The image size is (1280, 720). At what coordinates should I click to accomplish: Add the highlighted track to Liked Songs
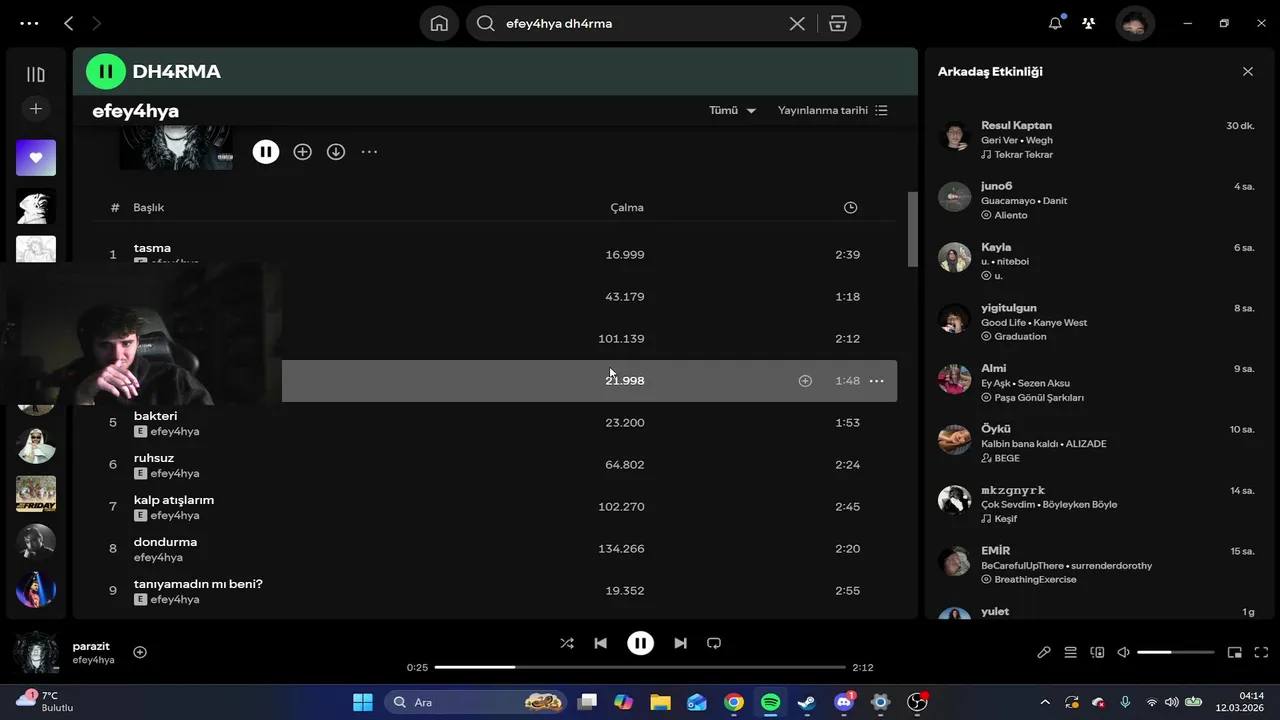[x=805, y=381]
